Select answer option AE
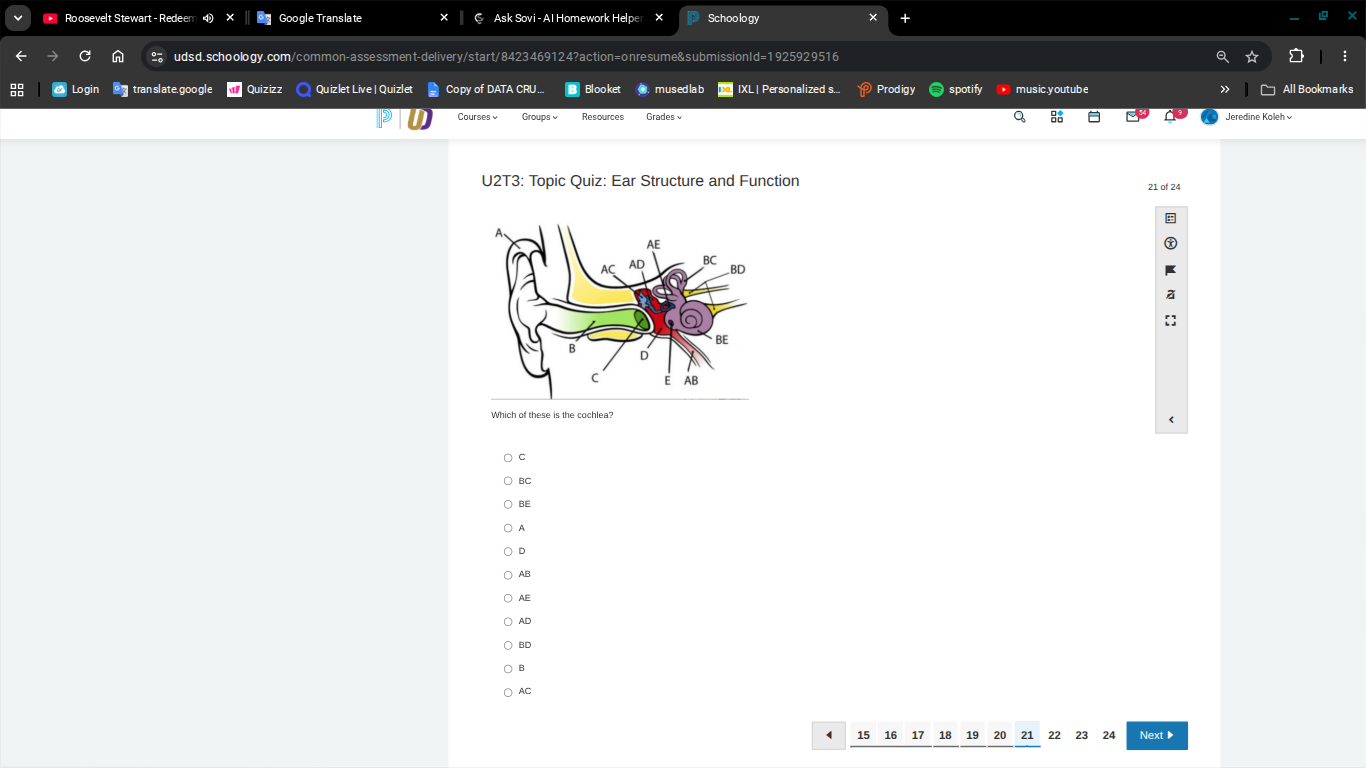This screenshot has width=1366, height=768. [508, 598]
